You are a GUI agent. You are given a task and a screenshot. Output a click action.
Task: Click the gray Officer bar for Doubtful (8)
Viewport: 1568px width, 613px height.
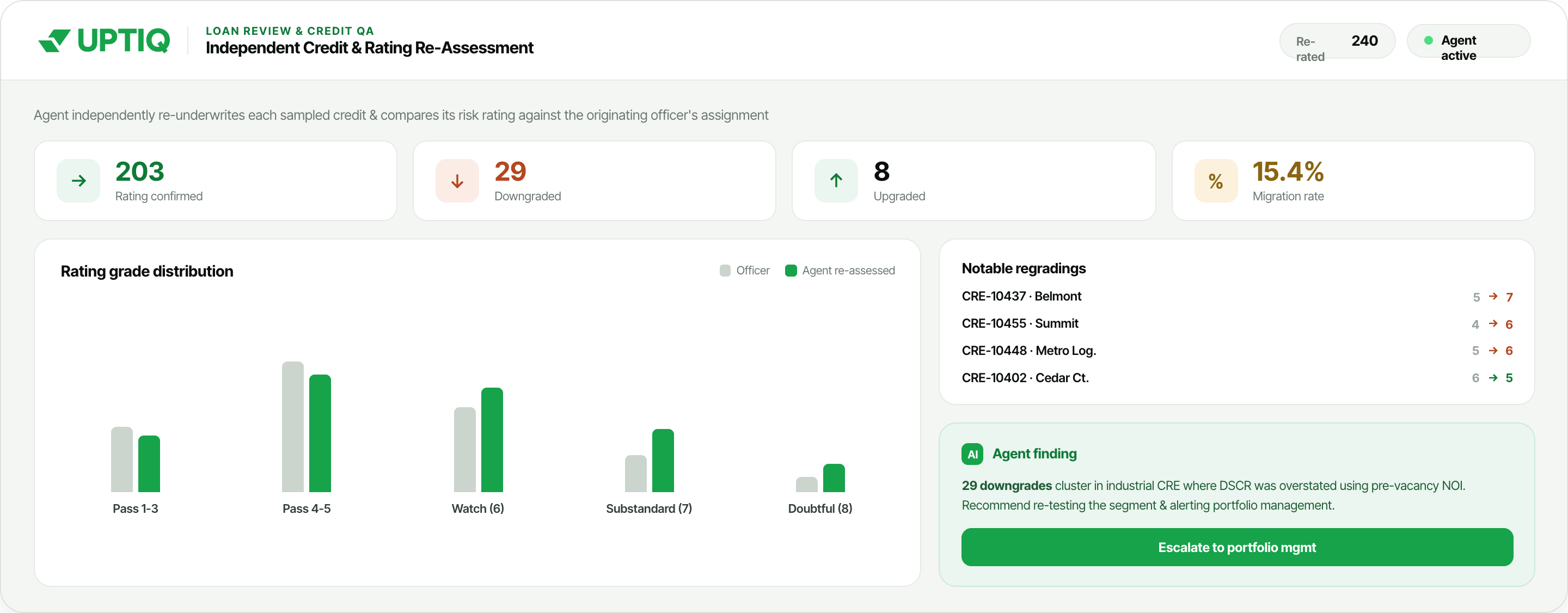(806, 485)
